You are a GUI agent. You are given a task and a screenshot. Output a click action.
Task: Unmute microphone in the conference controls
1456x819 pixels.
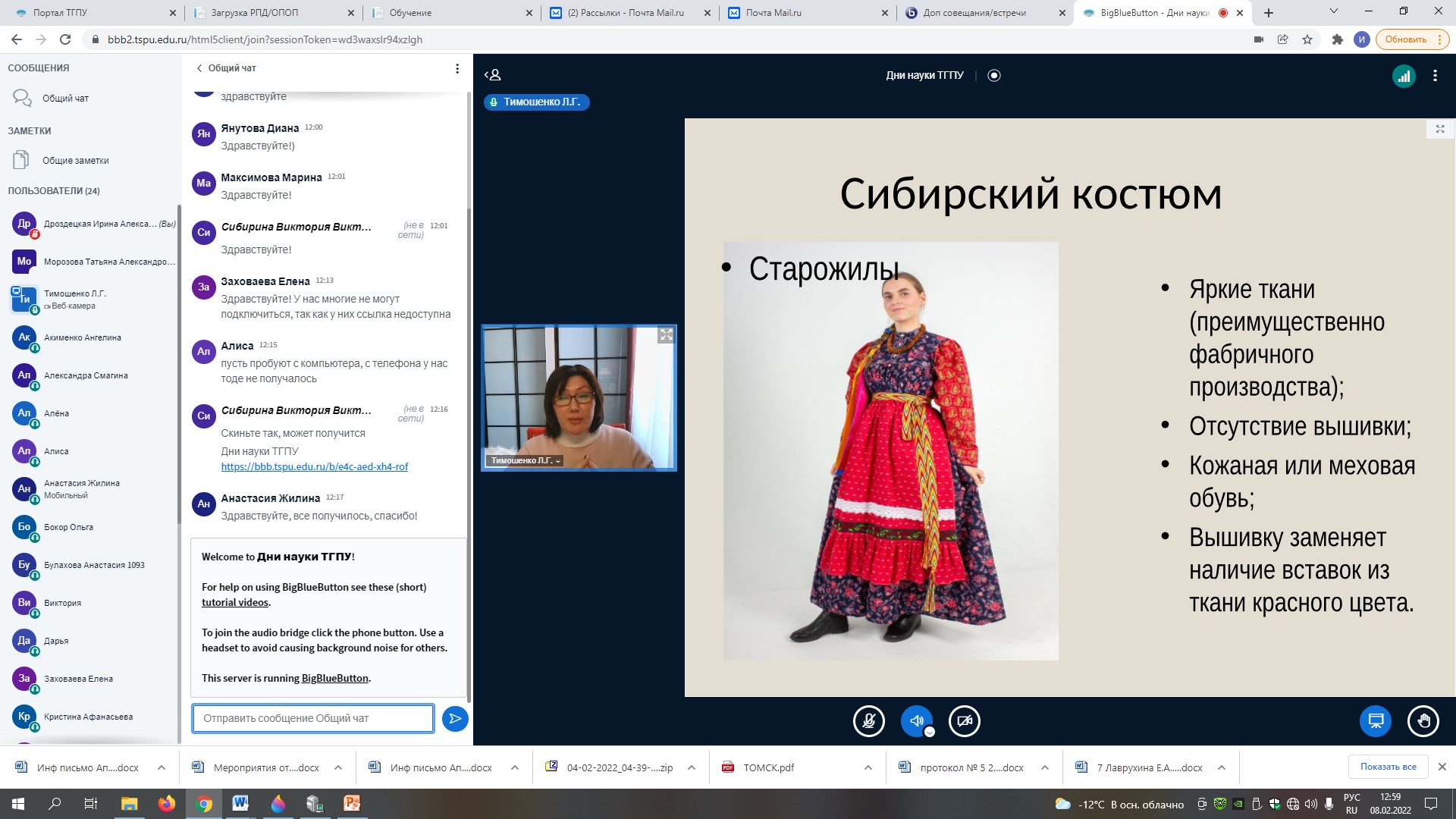pos(868,720)
